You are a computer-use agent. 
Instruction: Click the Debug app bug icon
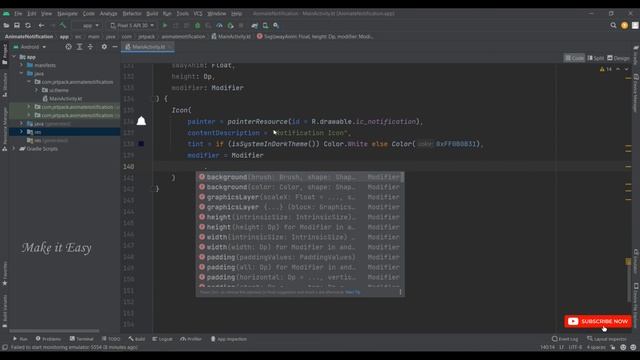point(198,25)
